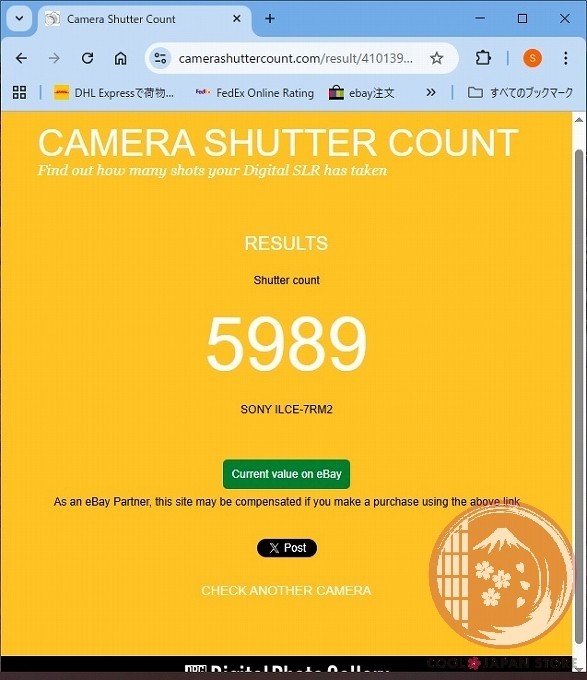
Task: Reload the Camera Shutter Count page
Action: coord(88,58)
